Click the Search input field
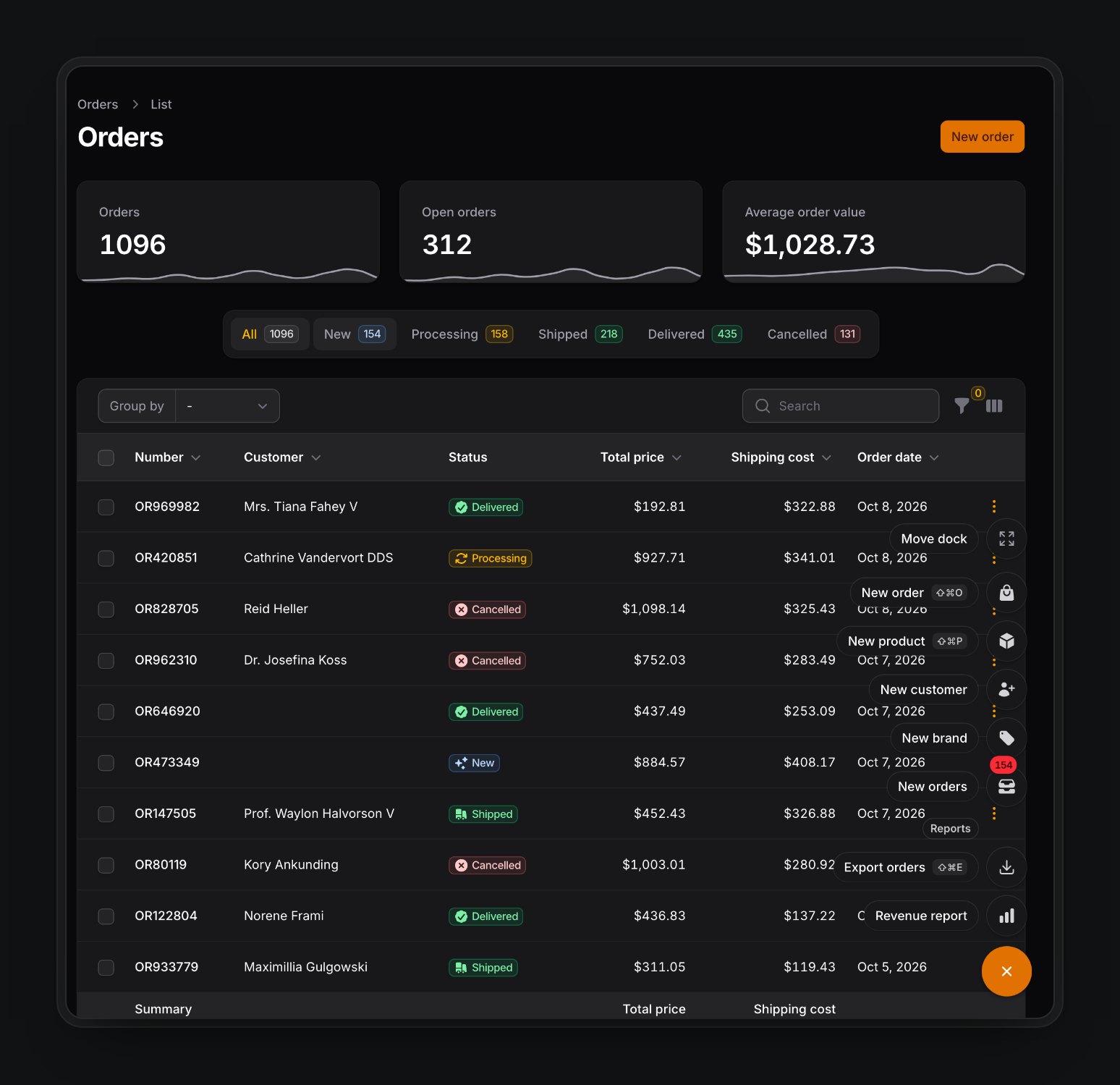1120x1085 pixels. pos(841,406)
